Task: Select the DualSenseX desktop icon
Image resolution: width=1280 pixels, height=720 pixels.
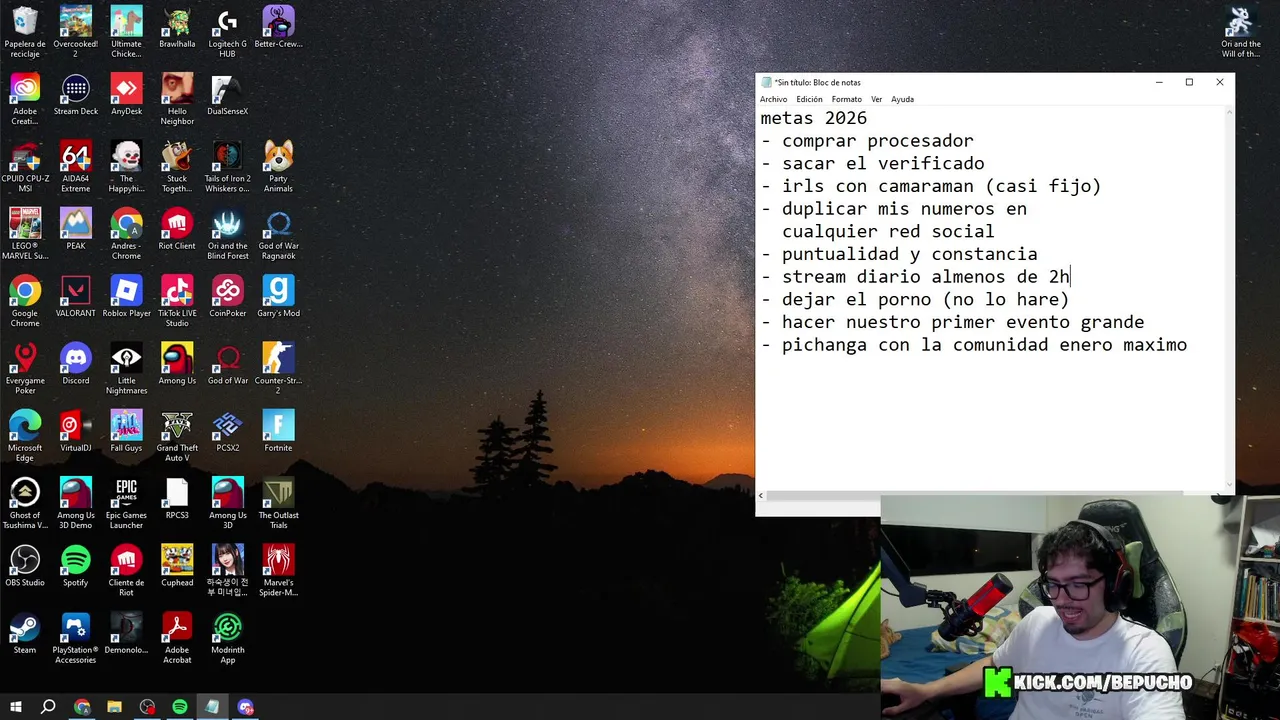Action: [x=227, y=95]
